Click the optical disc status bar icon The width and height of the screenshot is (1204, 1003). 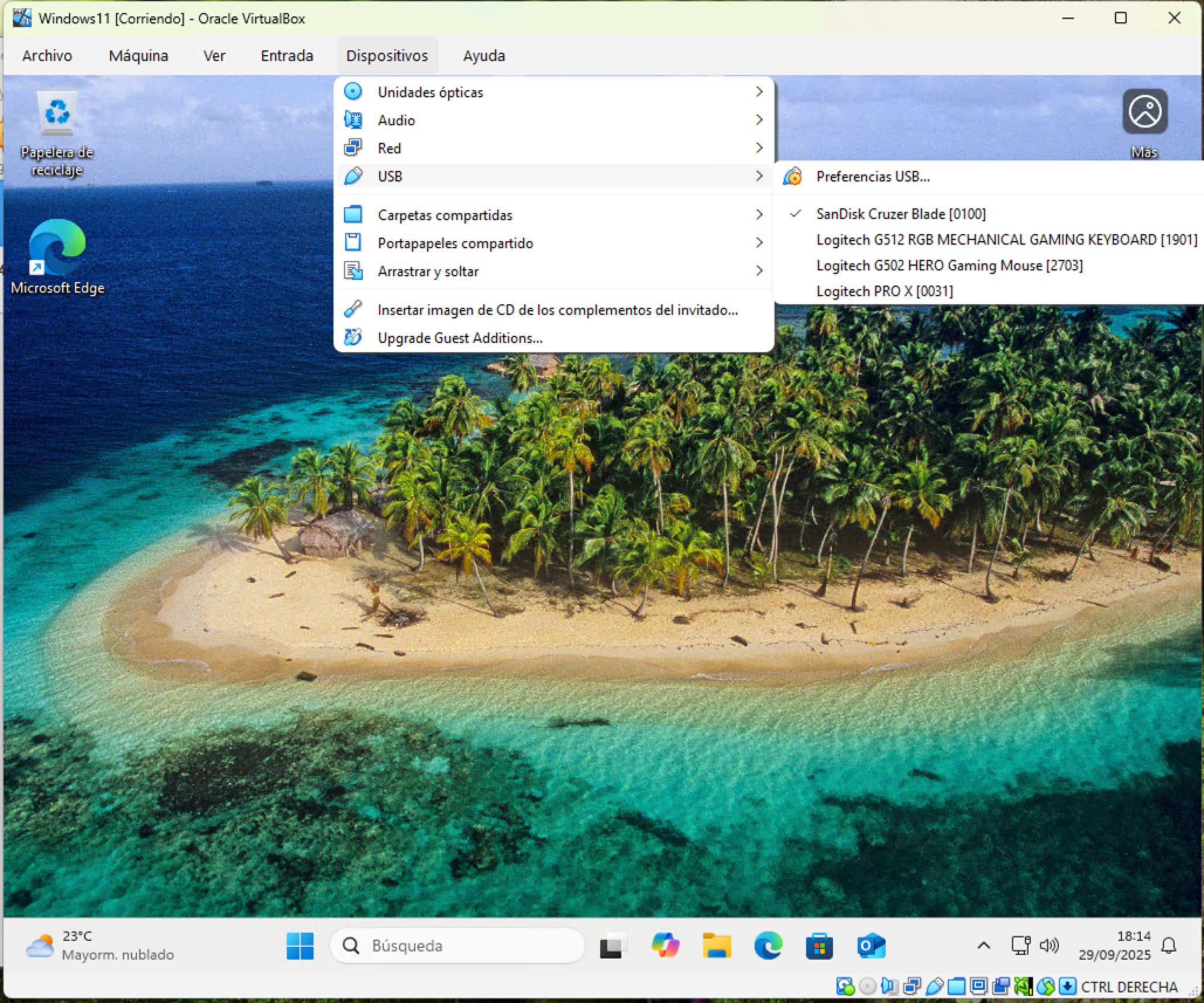click(868, 987)
